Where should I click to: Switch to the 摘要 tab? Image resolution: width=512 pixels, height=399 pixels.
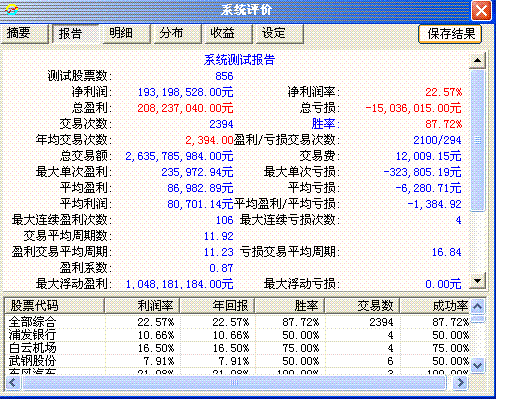click(x=24, y=33)
